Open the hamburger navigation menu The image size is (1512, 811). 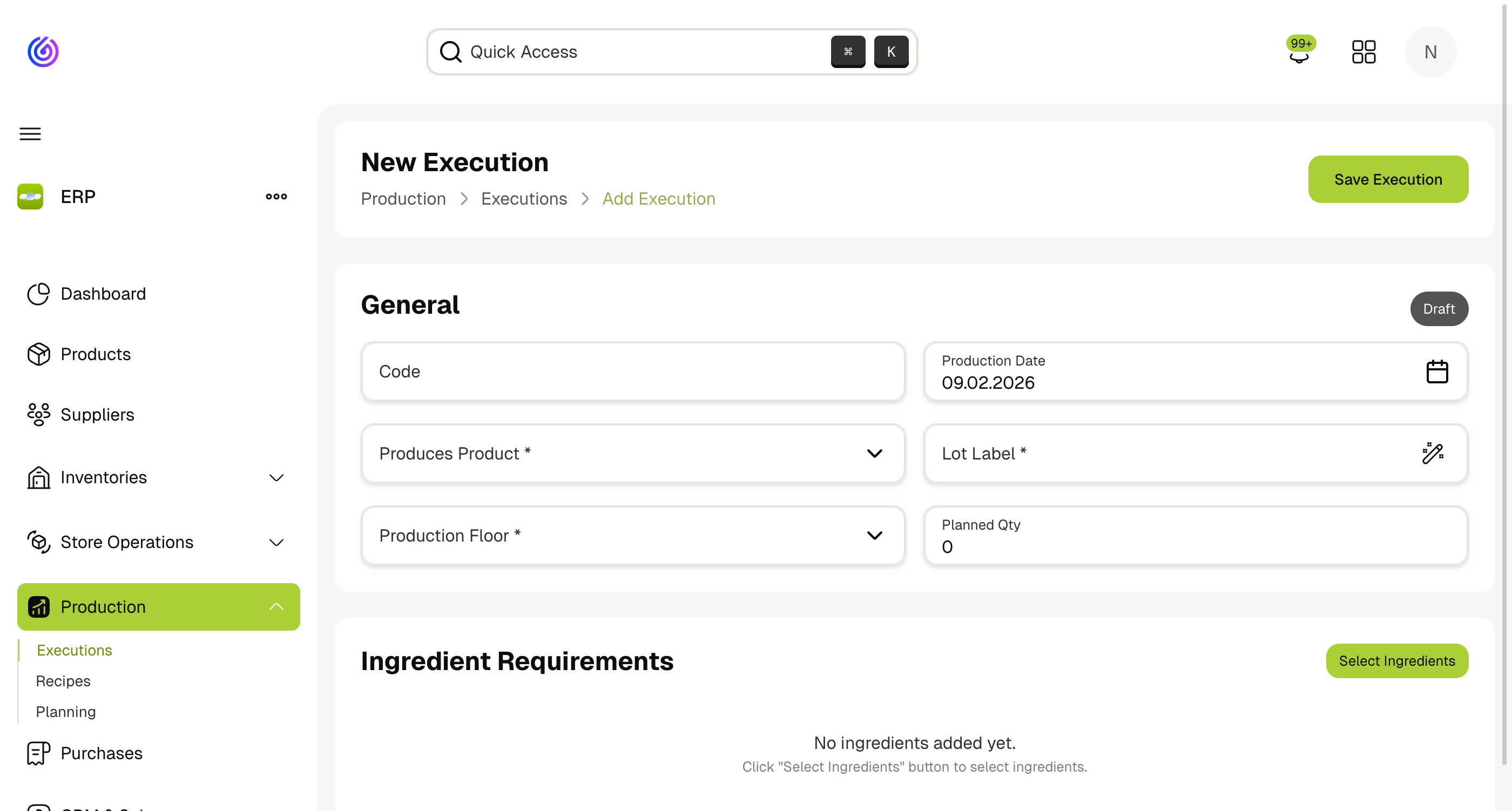pos(30,134)
